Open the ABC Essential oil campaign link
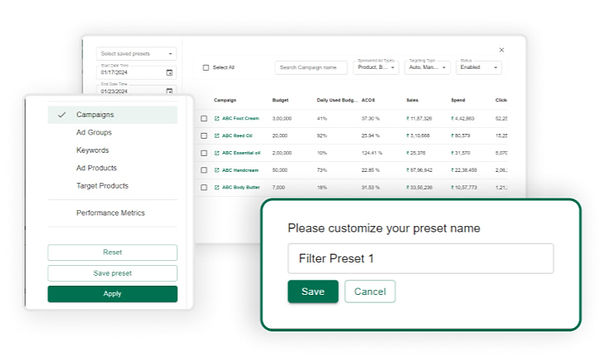This screenshot has height=363, width=600. click(x=241, y=153)
